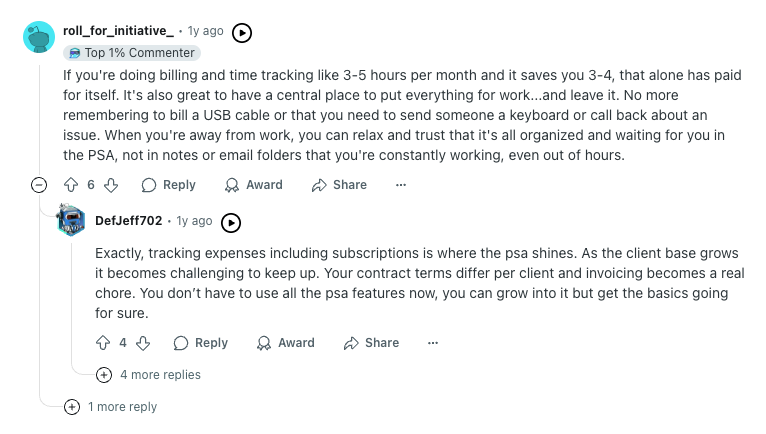Collapse the roll_for_initiative_ comment thread
Viewport: 766px width, 434px height.
[39, 185]
